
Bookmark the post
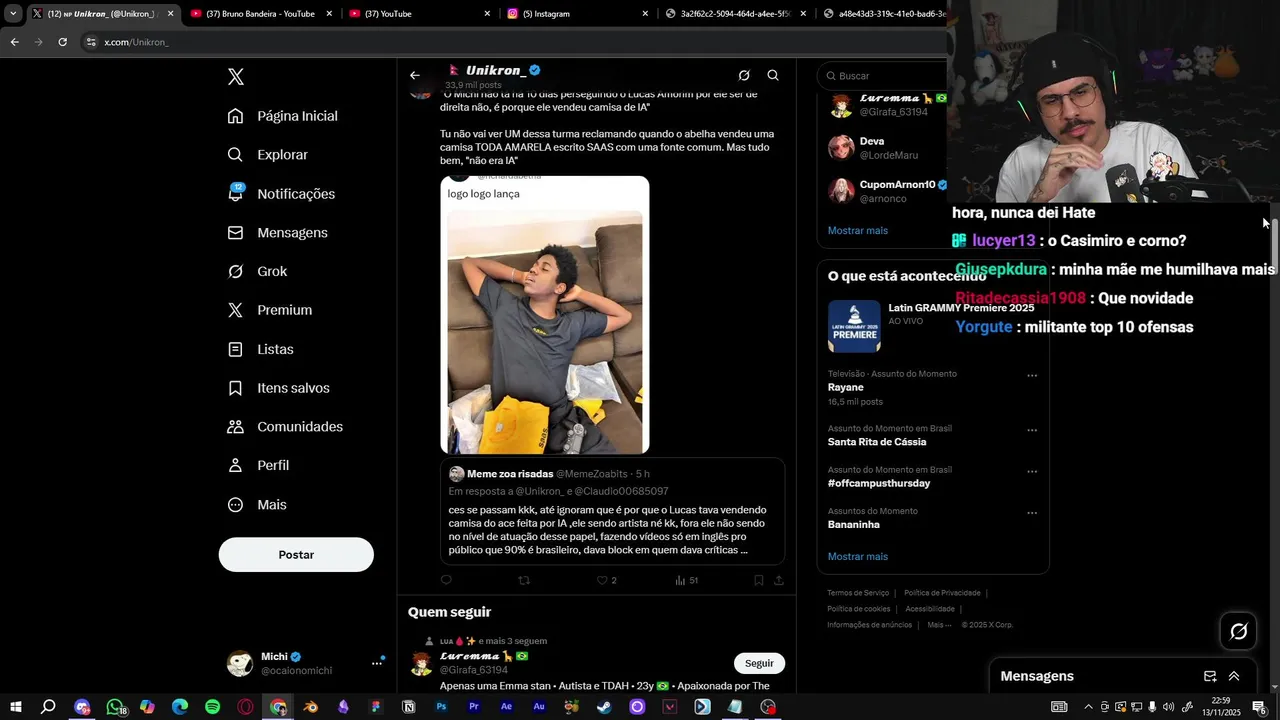pos(759,580)
